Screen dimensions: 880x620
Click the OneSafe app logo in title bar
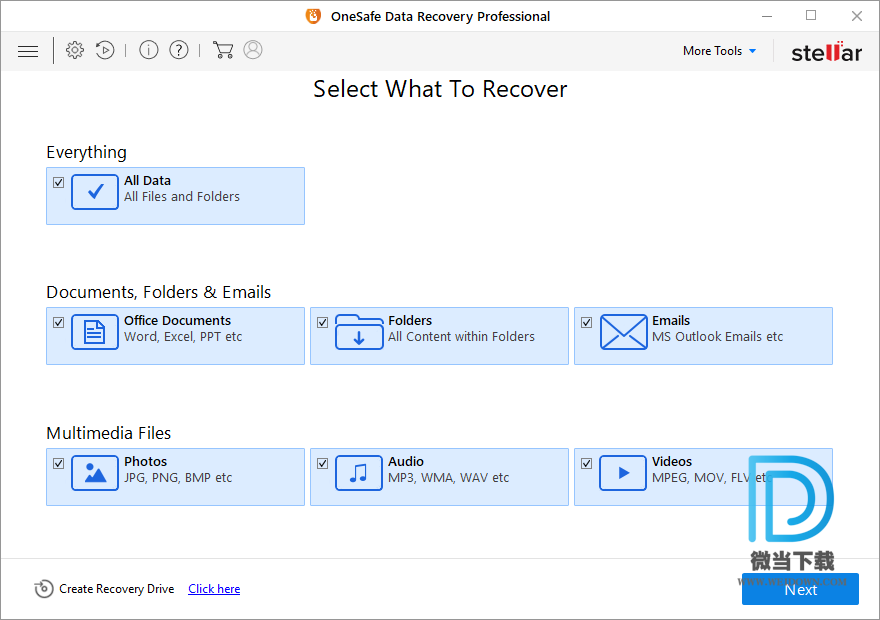point(313,16)
